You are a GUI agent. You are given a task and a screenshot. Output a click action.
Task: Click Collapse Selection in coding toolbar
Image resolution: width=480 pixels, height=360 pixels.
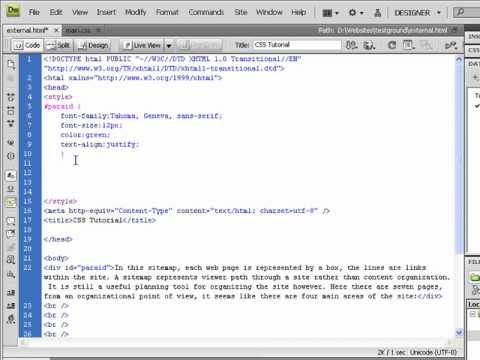pos(11,110)
